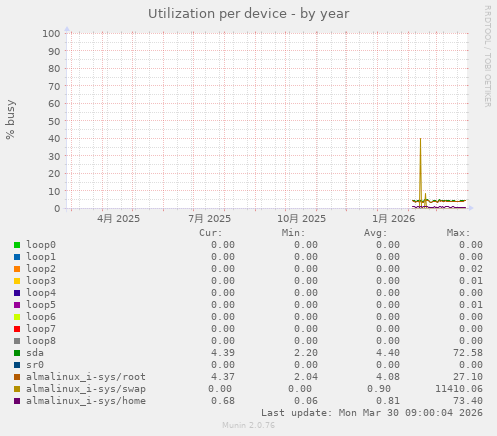Click the 'almalinux_i-sys/home' legend label
The width and height of the screenshot is (497, 436).
point(86,401)
